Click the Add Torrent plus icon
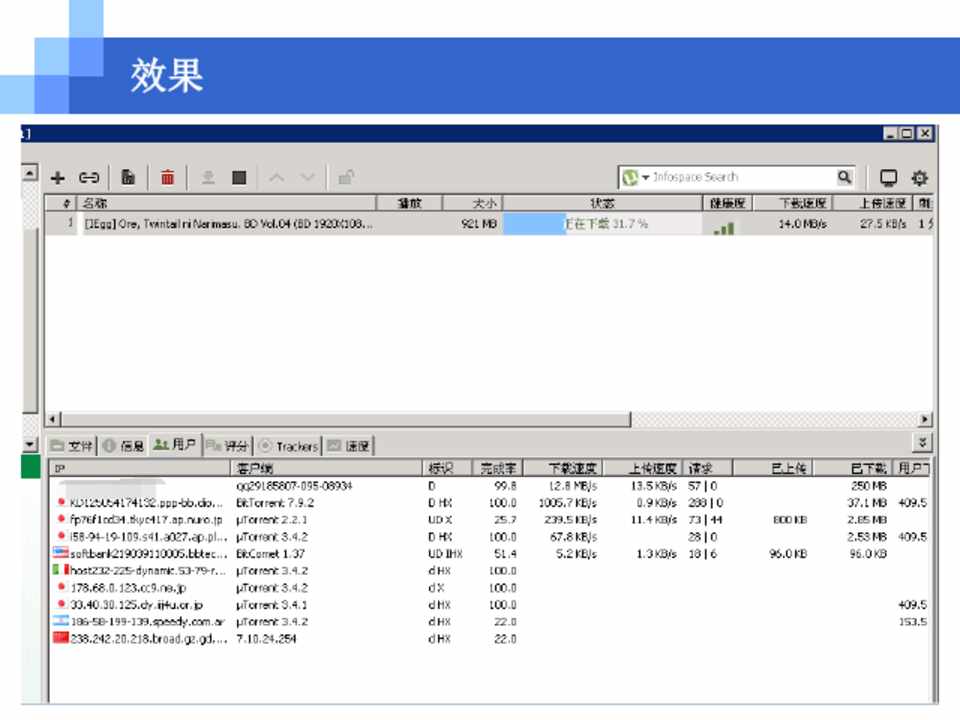 tap(59, 178)
